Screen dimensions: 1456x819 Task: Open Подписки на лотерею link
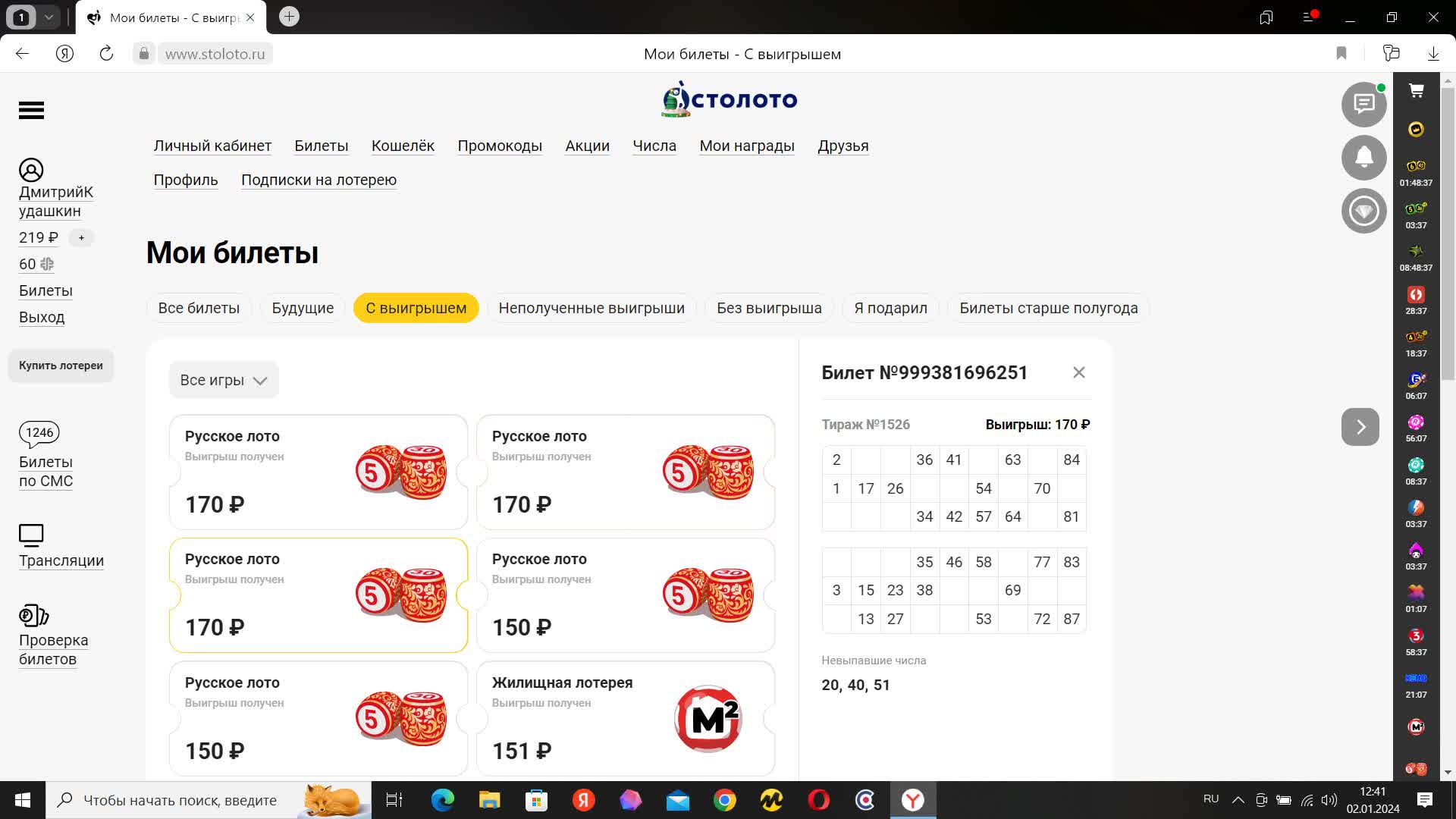pyautogui.click(x=318, y=180)
